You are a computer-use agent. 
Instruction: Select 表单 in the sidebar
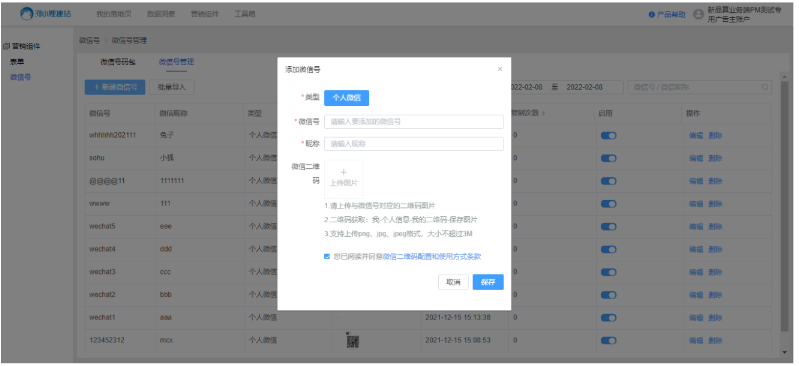pyautogui.click(x=17, y=62)
